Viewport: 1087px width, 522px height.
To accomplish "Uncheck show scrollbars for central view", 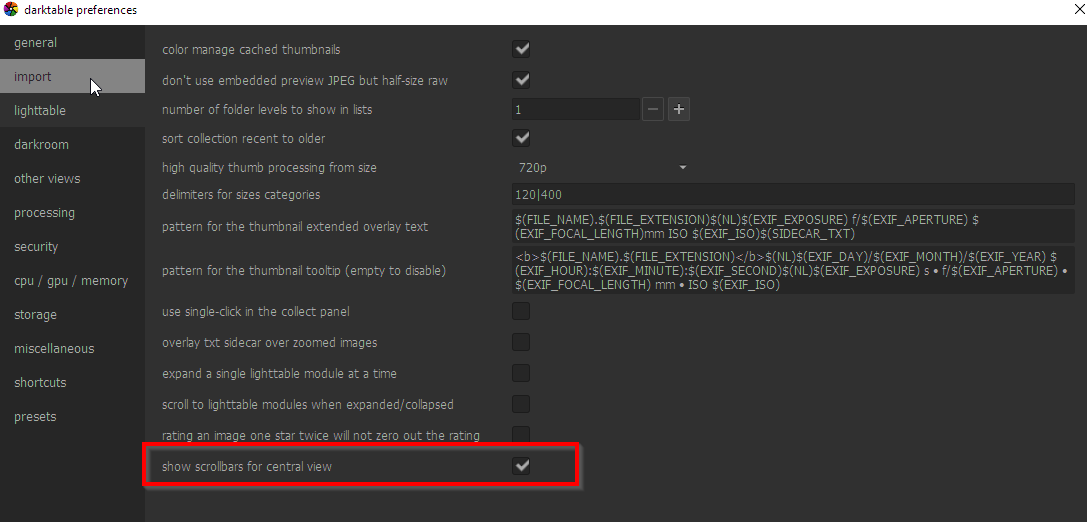I will [521, 466].
